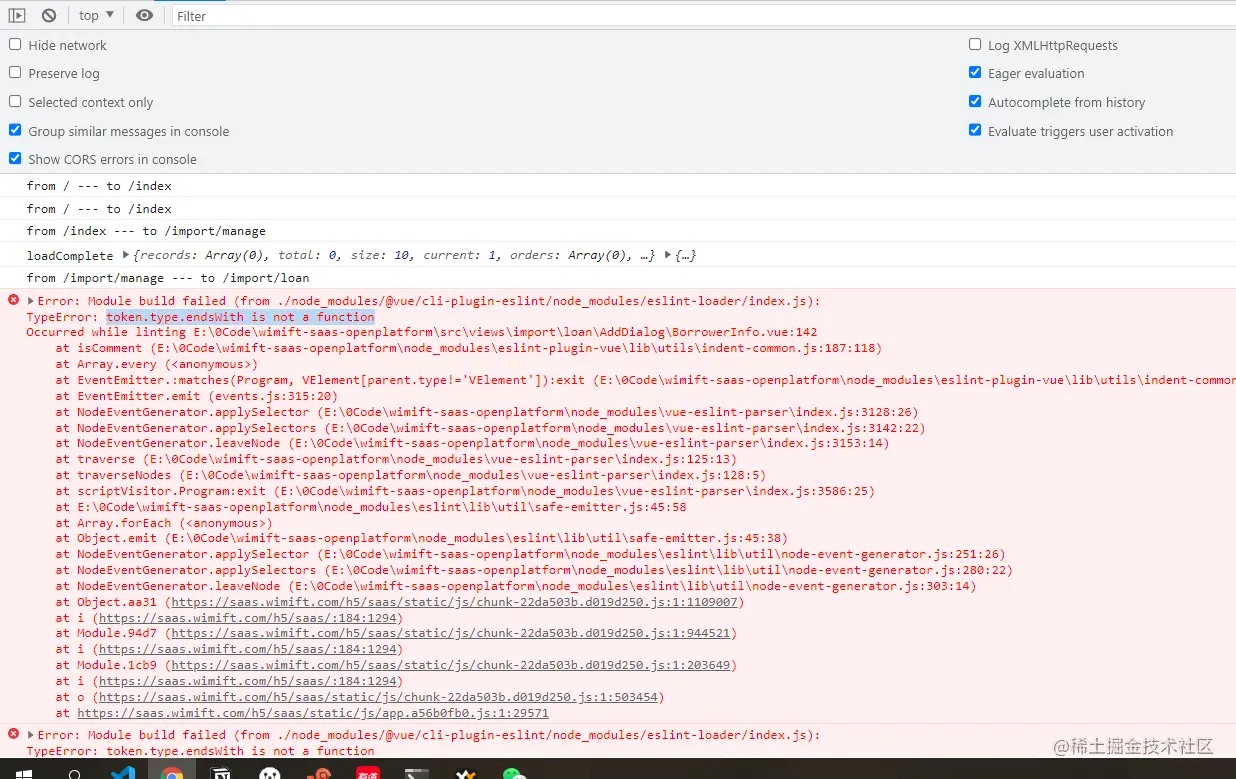Turn off Autocomplete from history
Viewport: 1236px width, 779px height.
pos(975,102)
